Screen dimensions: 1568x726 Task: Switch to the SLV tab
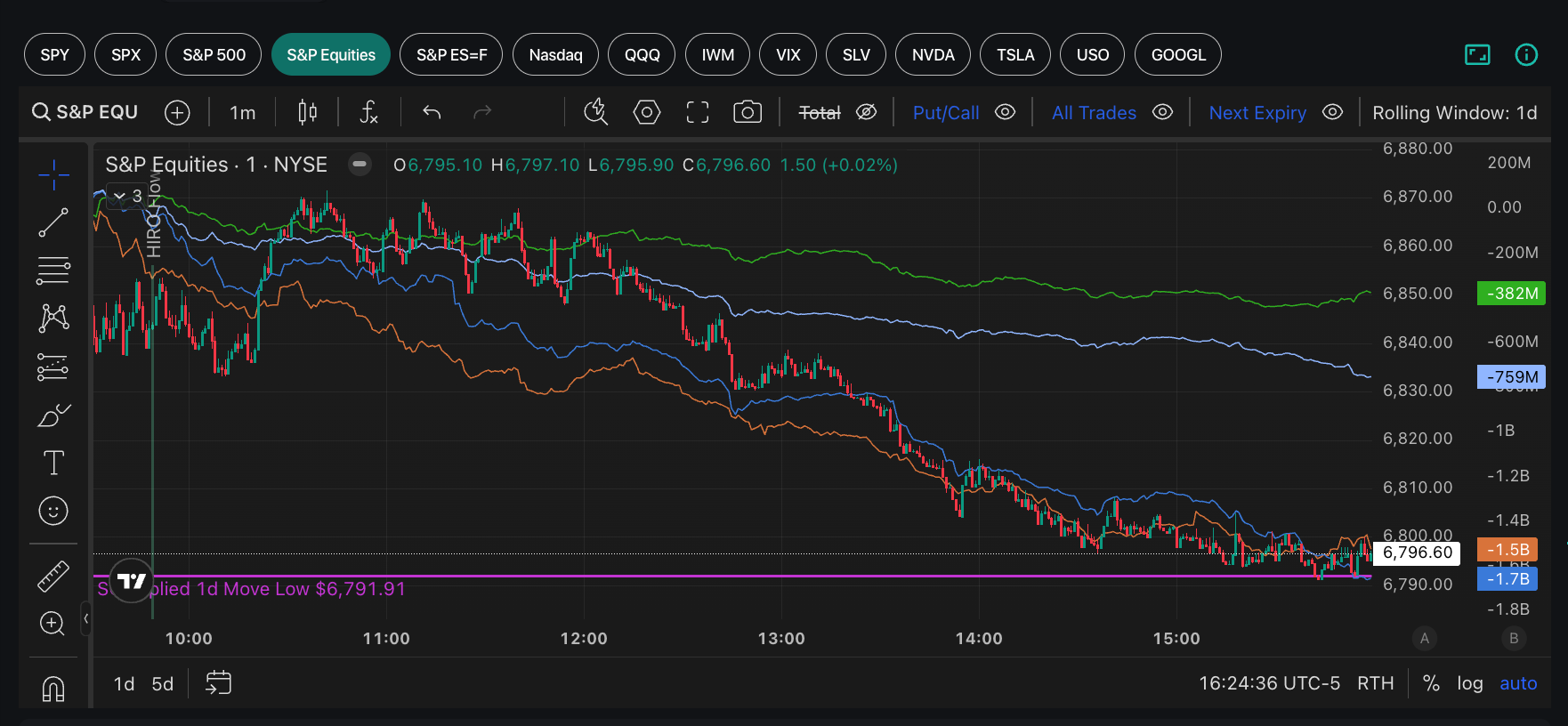click(x=856, y=54)
